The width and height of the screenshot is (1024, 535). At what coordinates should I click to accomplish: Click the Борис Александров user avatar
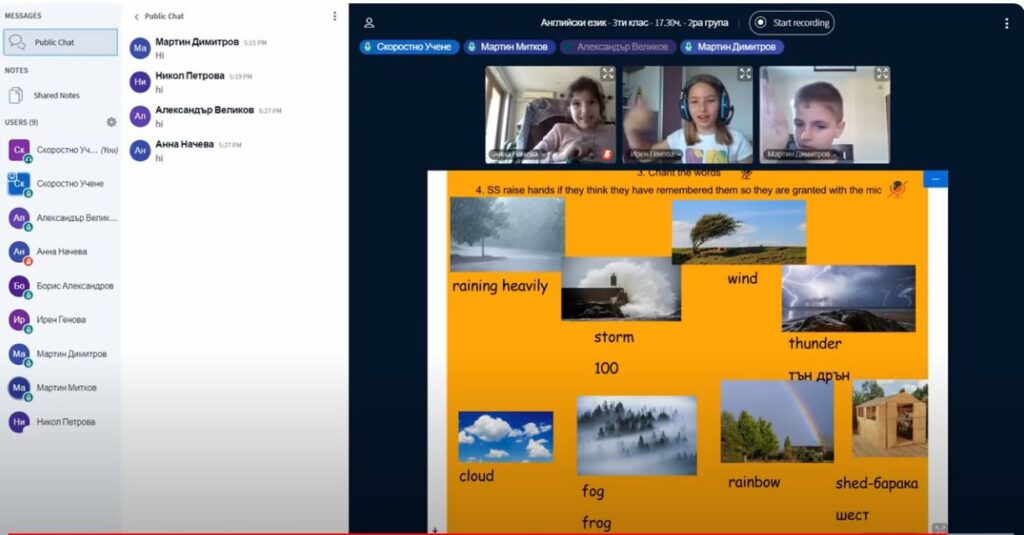point(19,286)
